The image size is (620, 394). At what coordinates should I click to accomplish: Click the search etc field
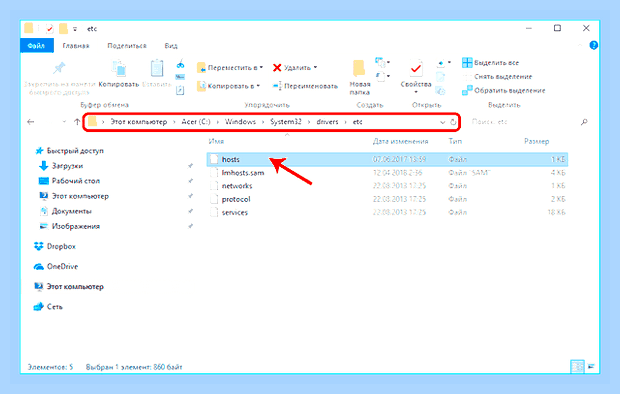click(524, 122)
